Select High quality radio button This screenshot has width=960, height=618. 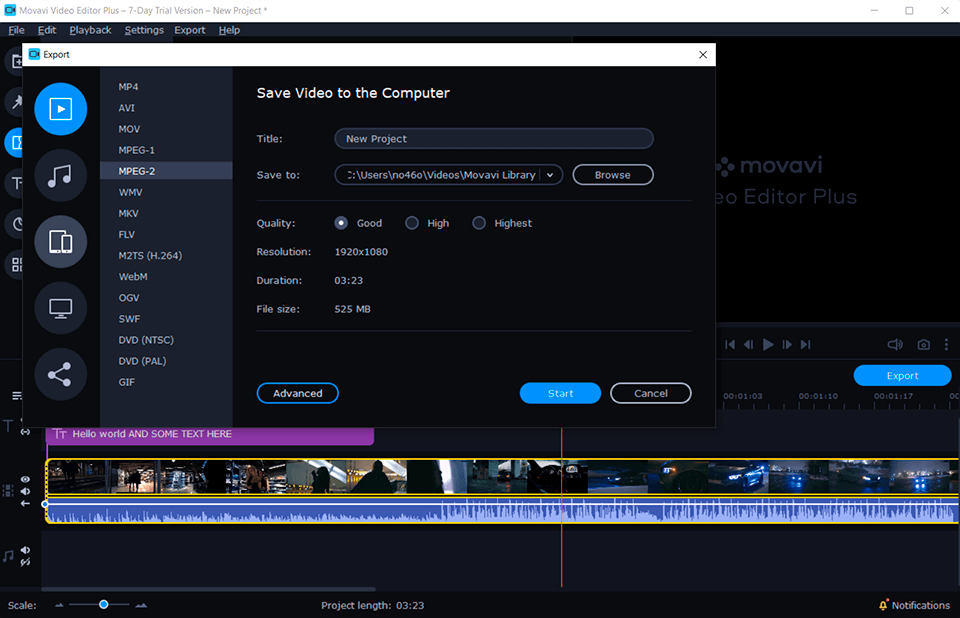point(412,223)
